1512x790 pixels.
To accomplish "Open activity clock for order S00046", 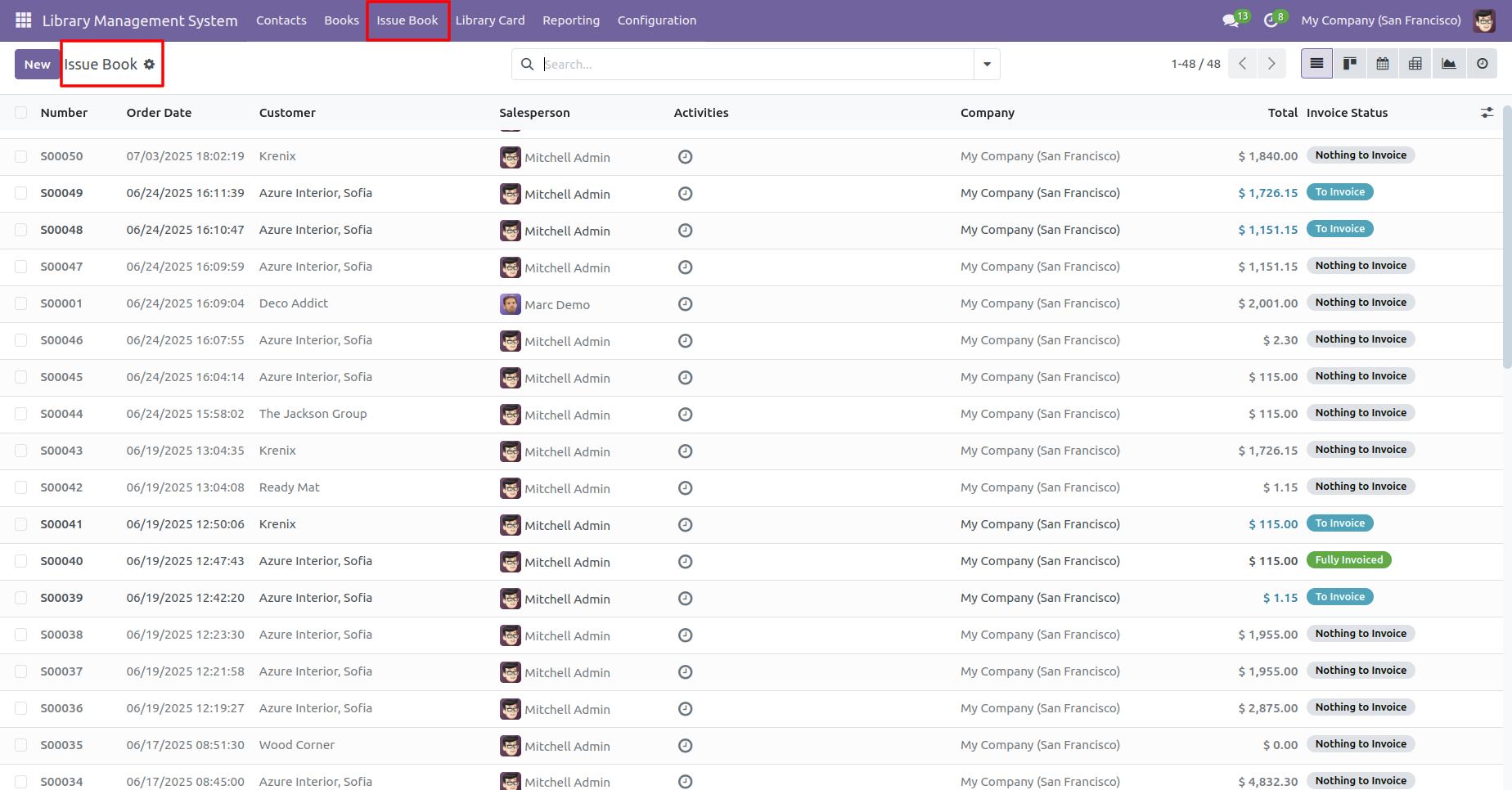I will coord(686,341).
